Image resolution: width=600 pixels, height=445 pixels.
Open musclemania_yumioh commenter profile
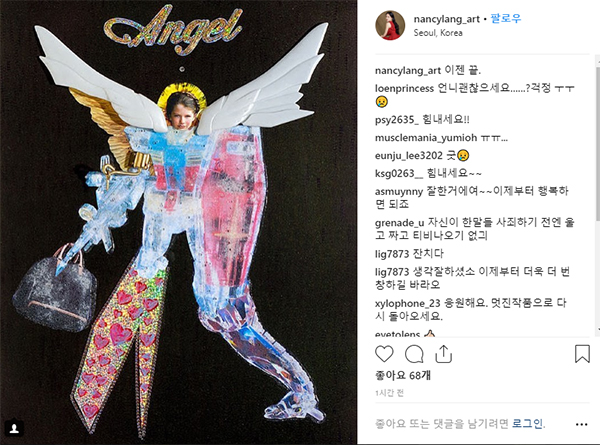click(x=426, y=138)
